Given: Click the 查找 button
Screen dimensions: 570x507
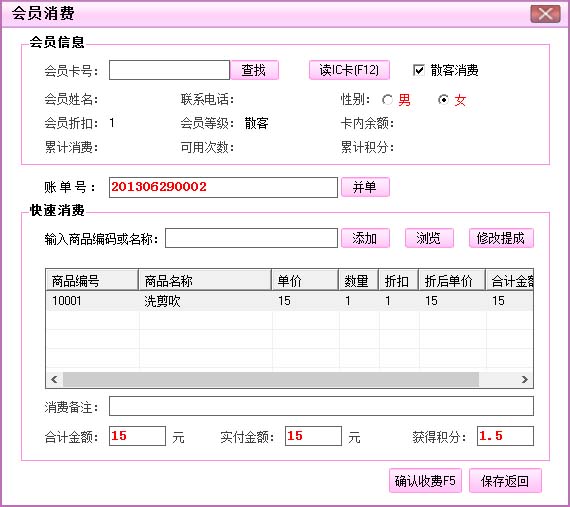Looking at the screenshot, I should 254,70.
